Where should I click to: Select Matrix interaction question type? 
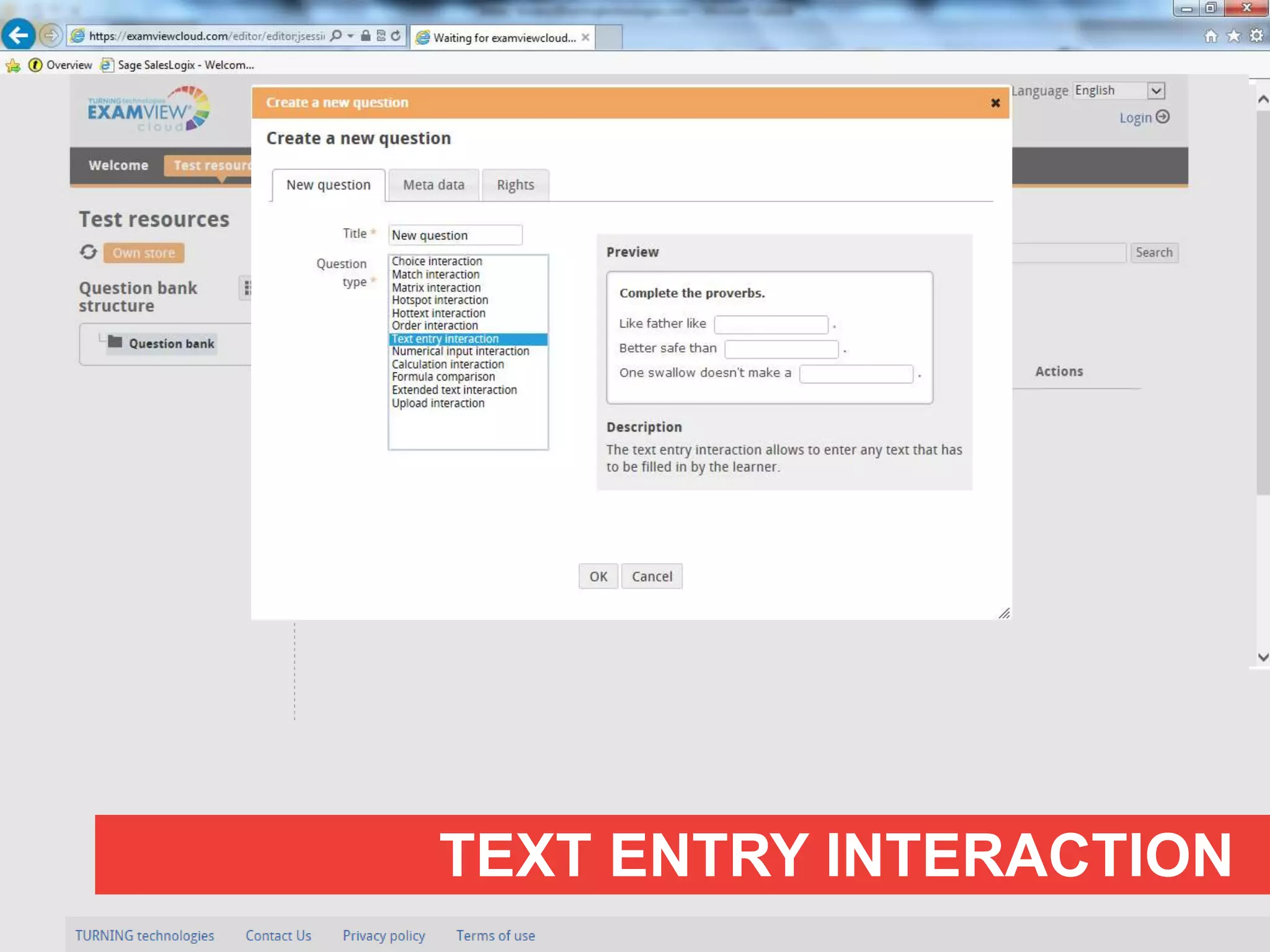[468, 288]
